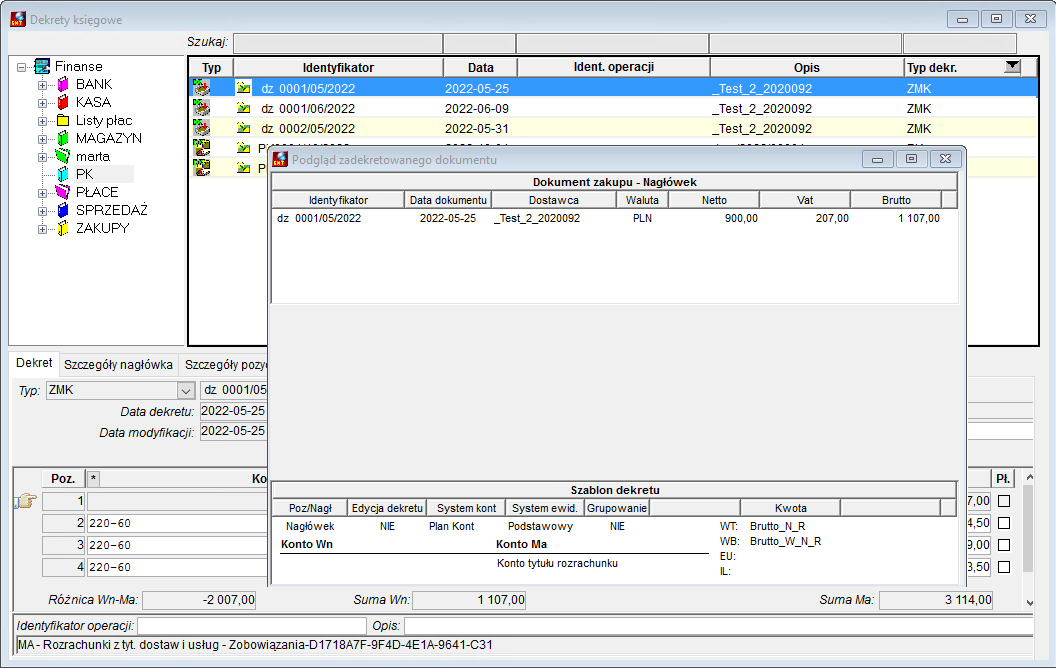Sort by the Identyfikator column header
The image size is (1056, 668).
[338, 67]
